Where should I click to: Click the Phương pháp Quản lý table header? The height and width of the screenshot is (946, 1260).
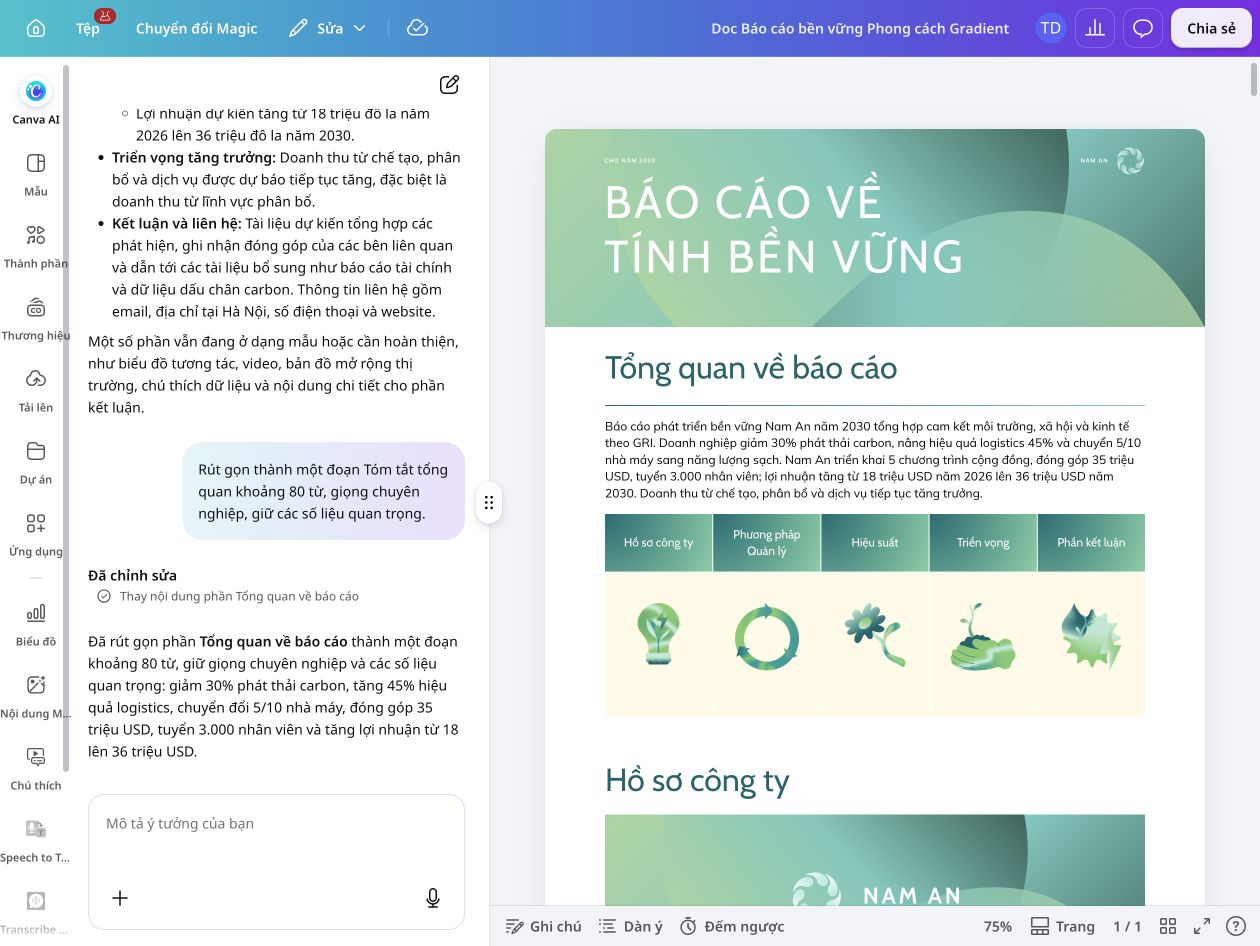click(767, 543)
